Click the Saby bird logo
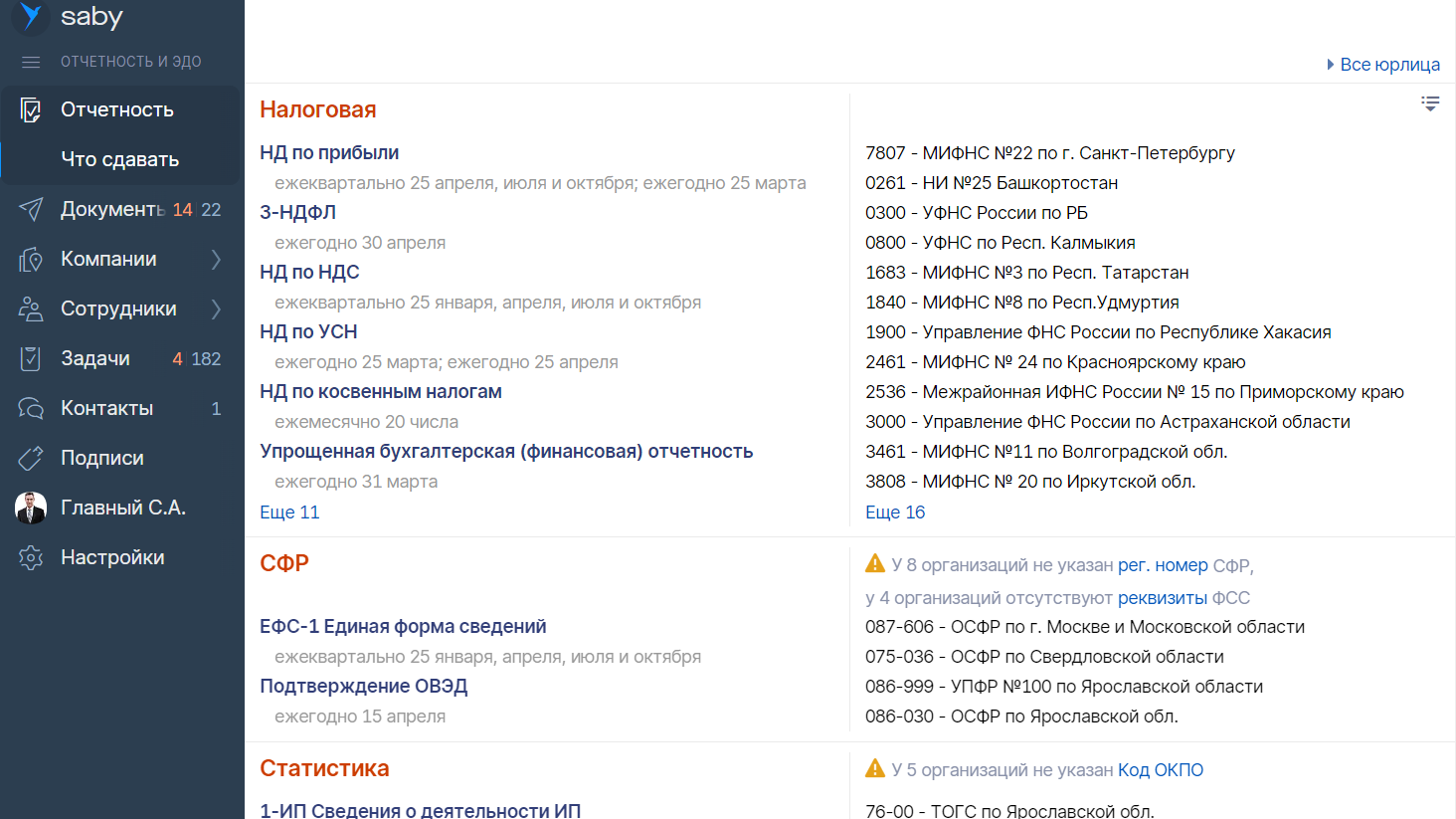 tap(31, 16)
